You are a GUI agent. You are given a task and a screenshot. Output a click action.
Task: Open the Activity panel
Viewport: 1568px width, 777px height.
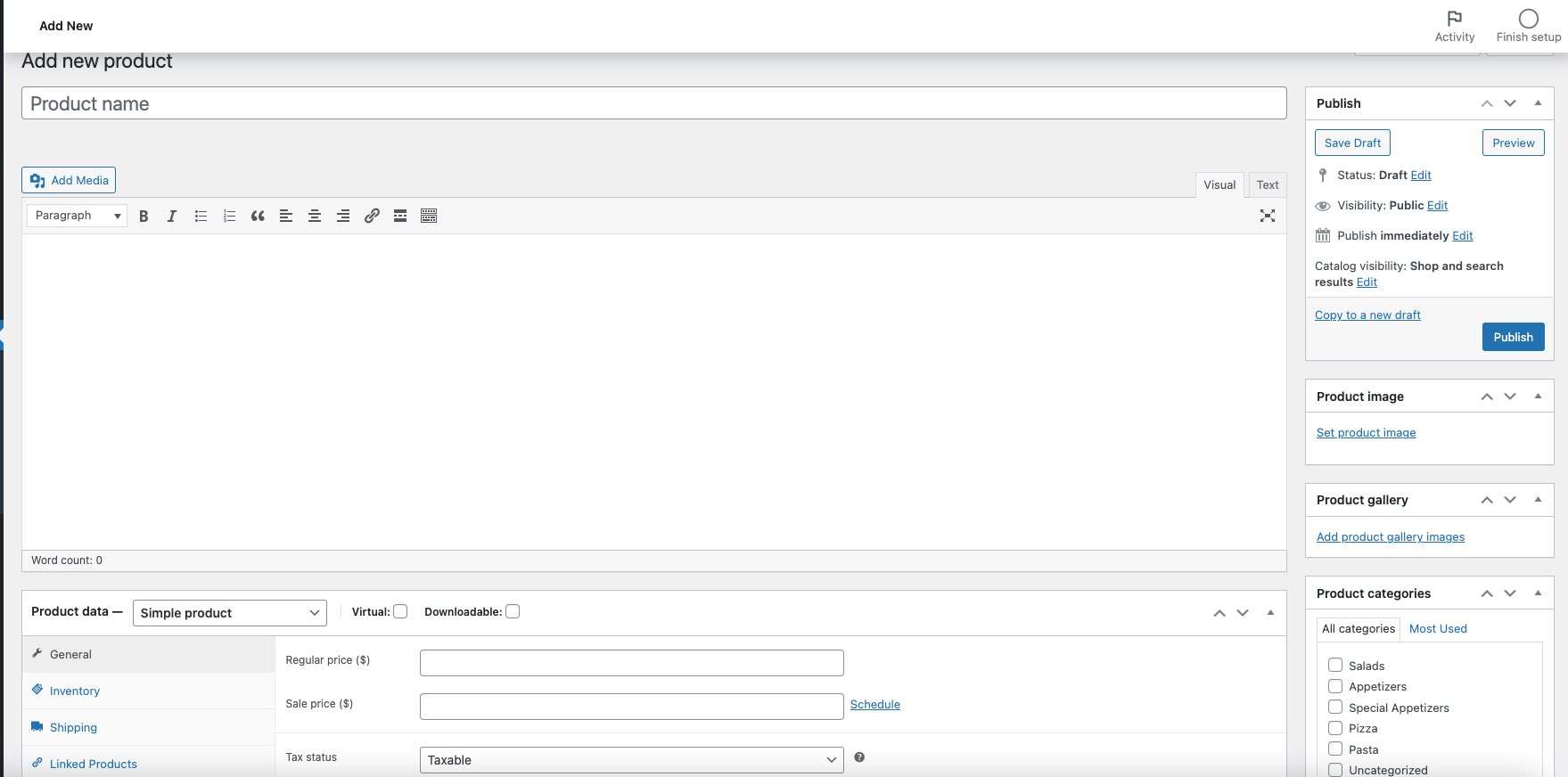coord(1455,26)
